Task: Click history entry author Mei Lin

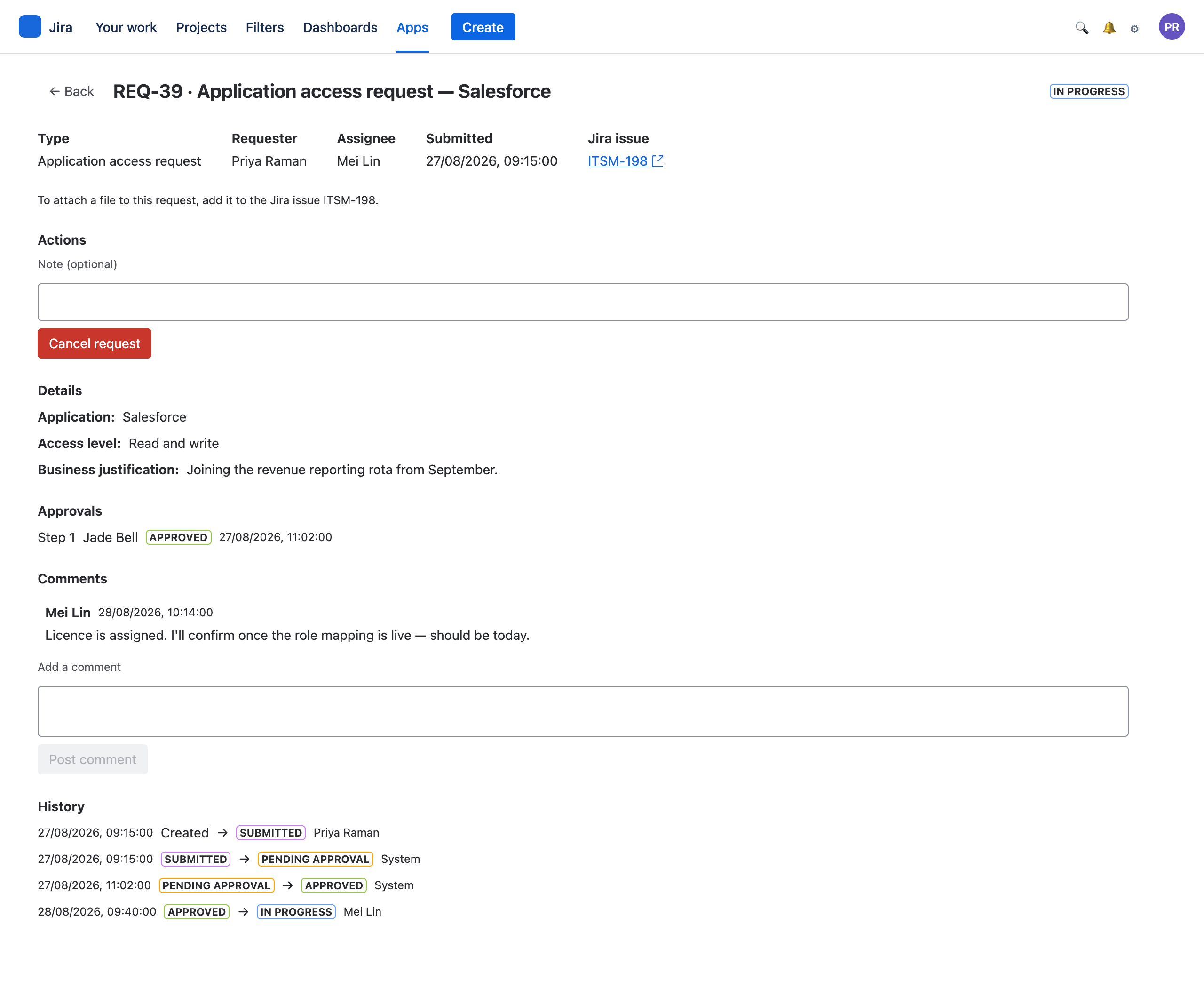Action: pyautogui.click(x=362, y=911)
